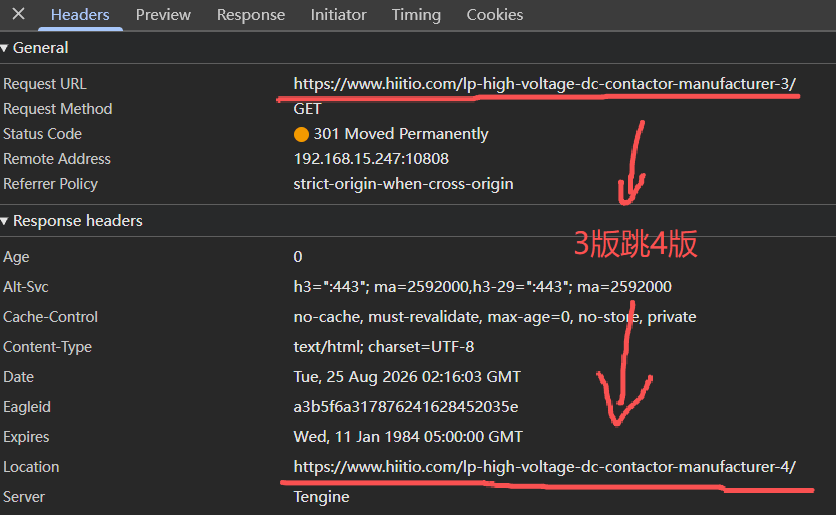Click the Request URL label

pos(45,84)
